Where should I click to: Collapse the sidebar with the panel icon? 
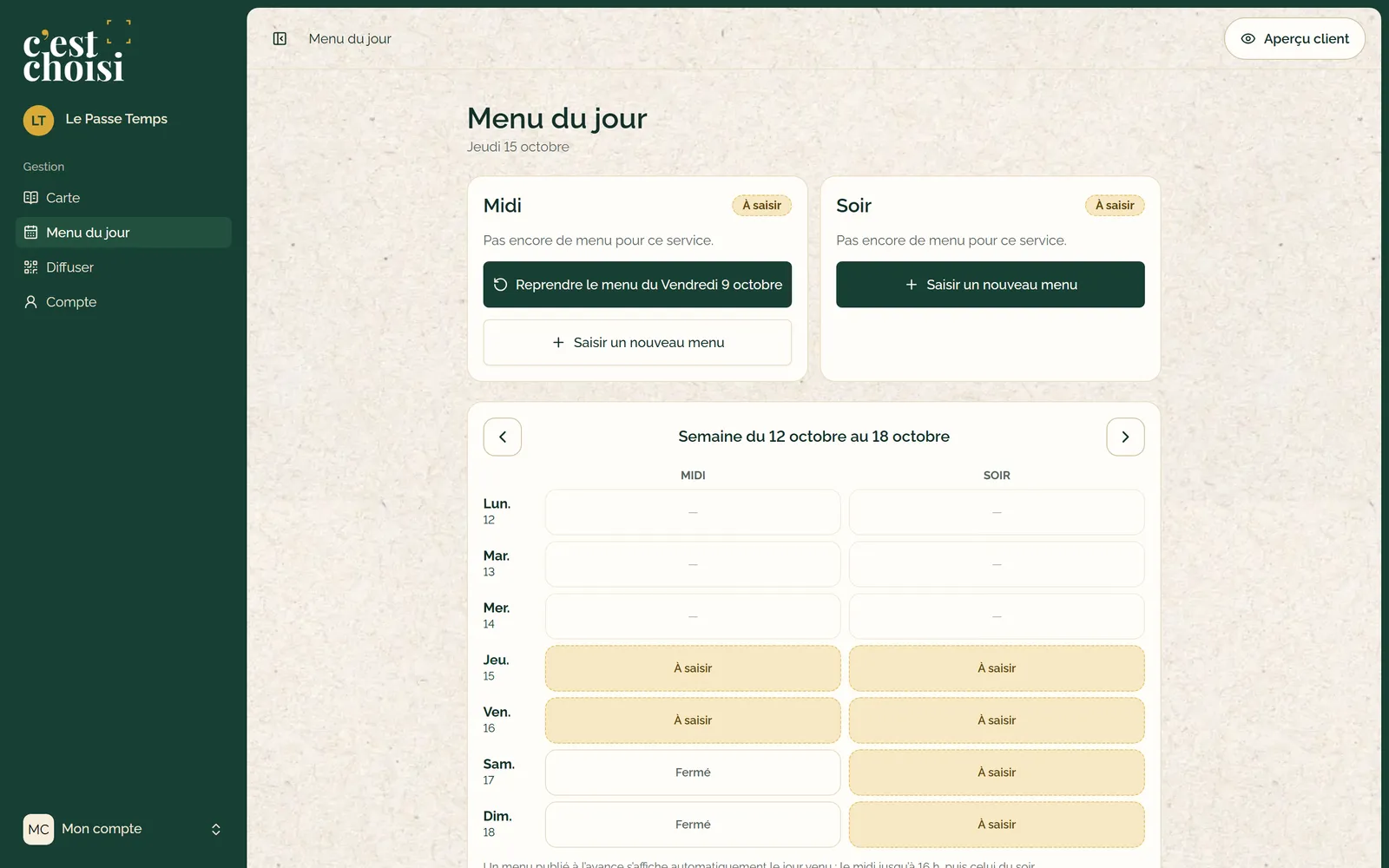pos(280,38)
